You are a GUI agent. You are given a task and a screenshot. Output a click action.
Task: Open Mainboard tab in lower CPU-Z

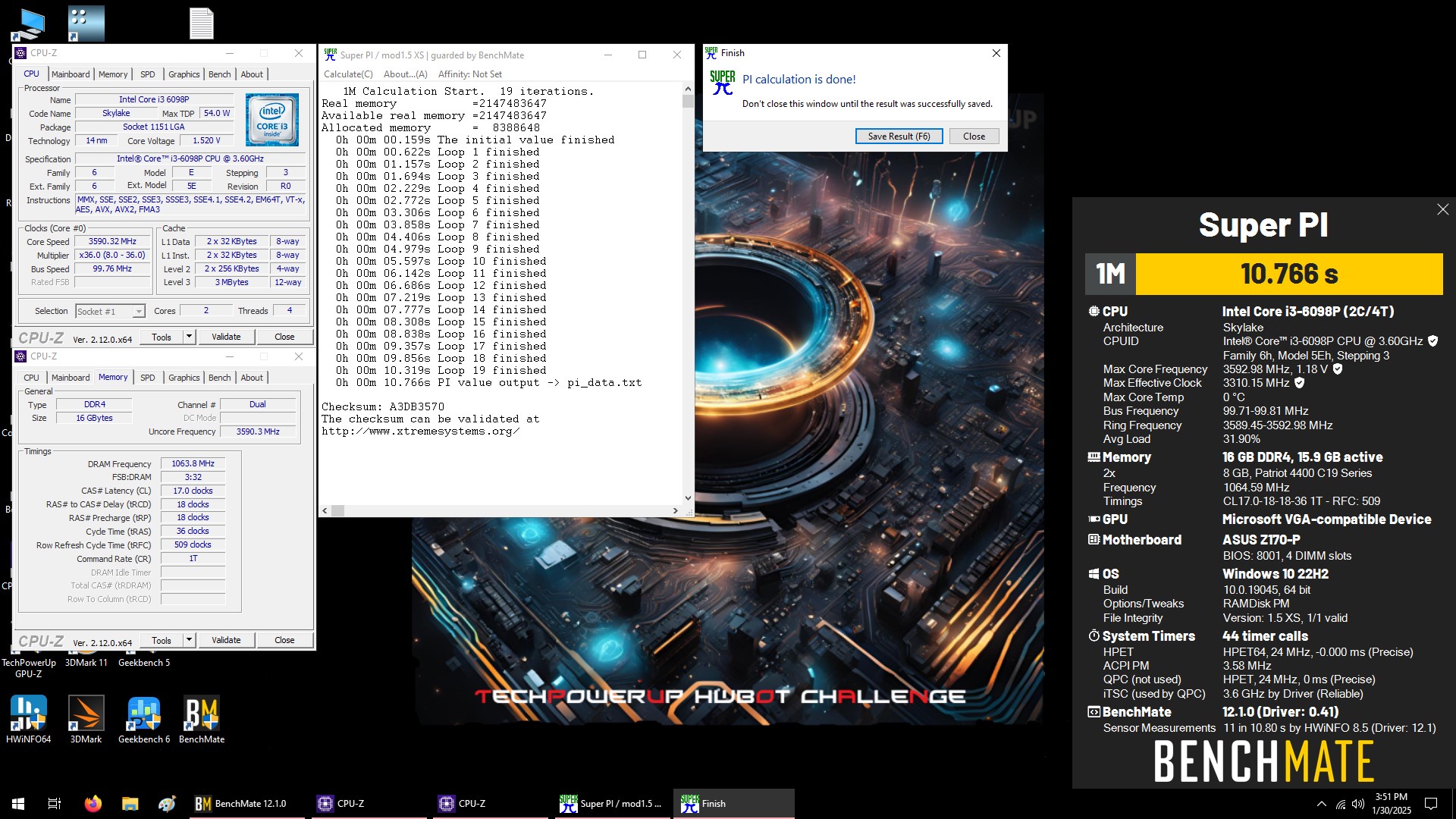pyautogui.click(x=71, y=378)
